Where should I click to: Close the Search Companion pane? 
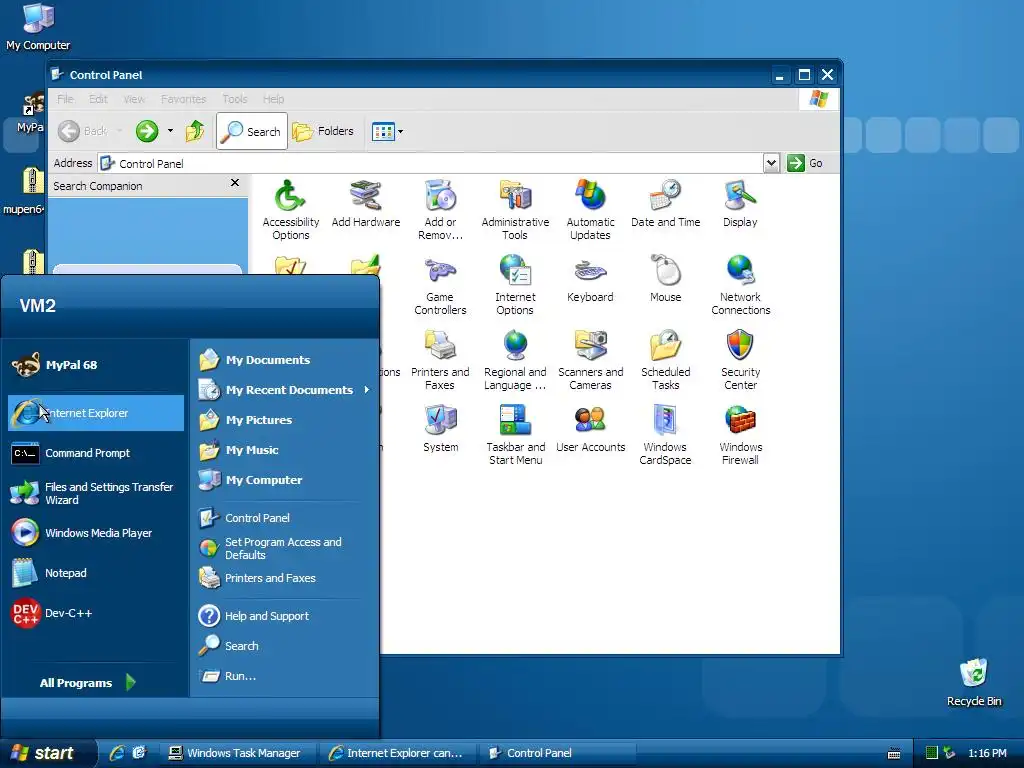[234, 183]
